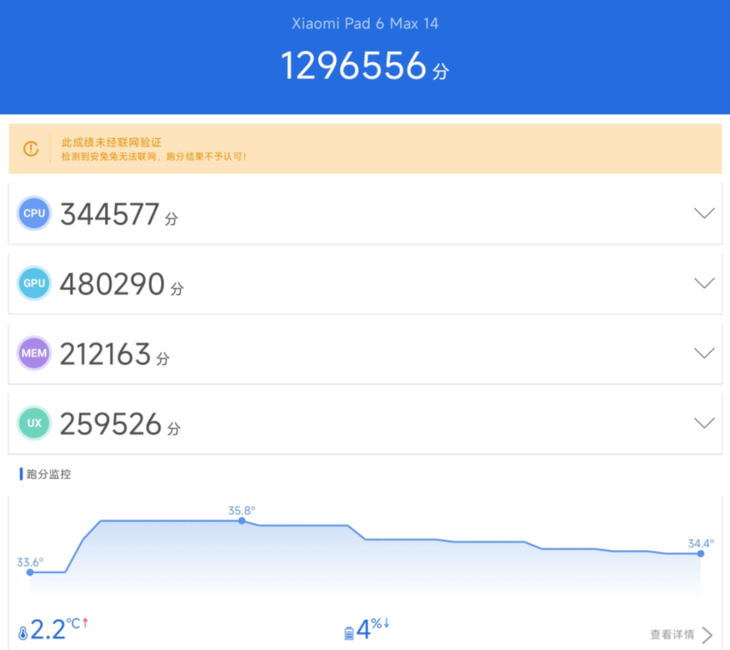The image size is (730, 650).
Task: Click the UX score value 259526
Action: click(111, 424)
